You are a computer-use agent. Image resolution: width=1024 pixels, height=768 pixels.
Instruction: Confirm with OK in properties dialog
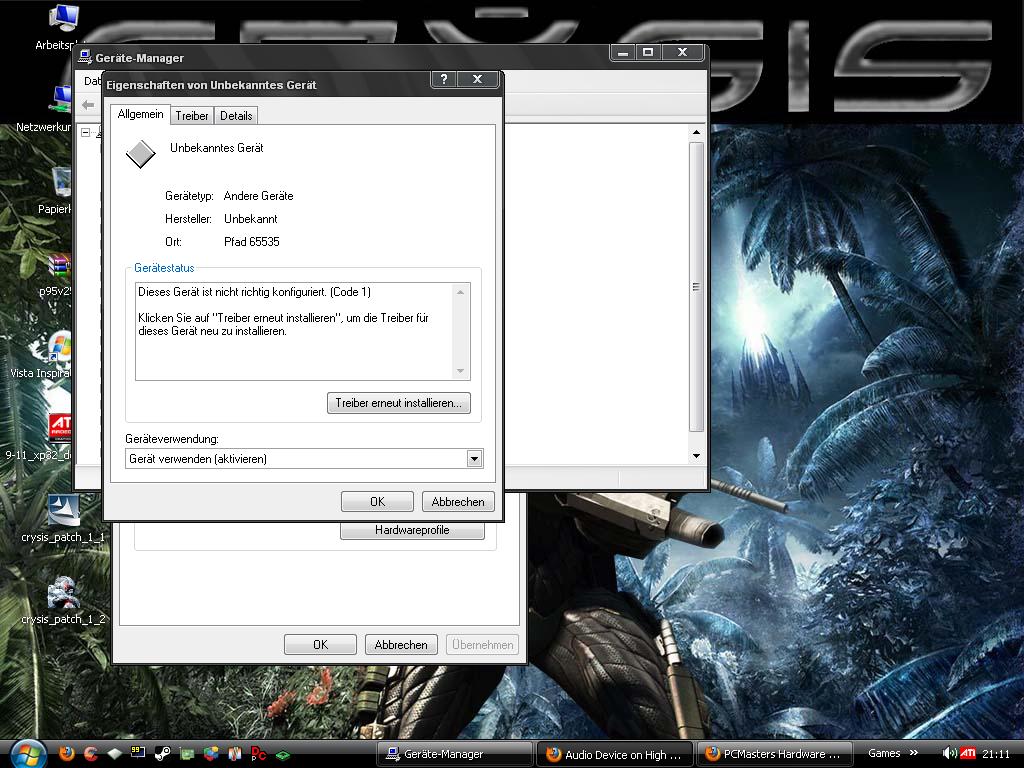click(x=377, y=502)
